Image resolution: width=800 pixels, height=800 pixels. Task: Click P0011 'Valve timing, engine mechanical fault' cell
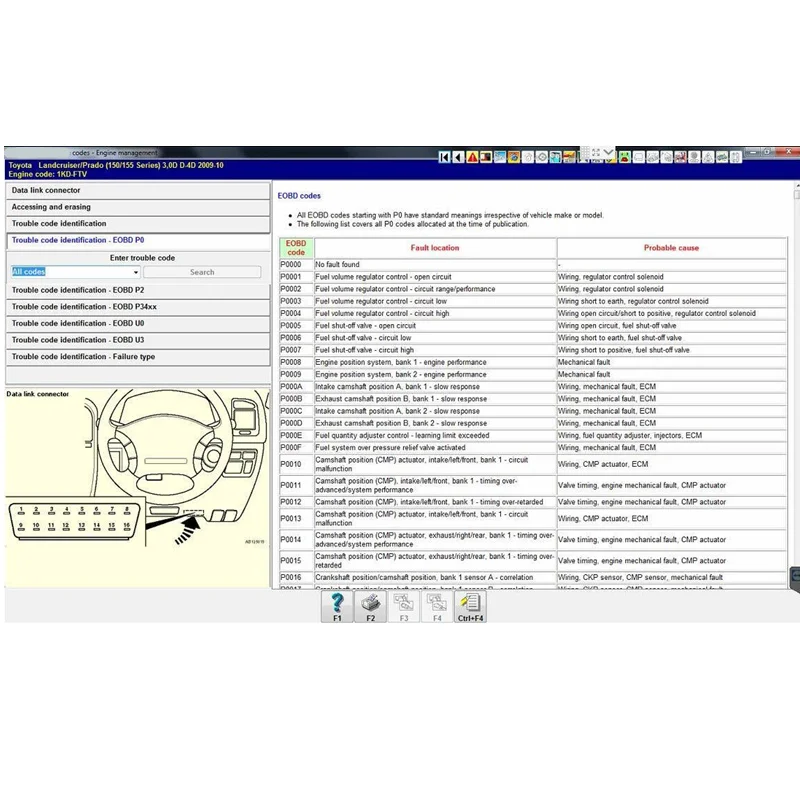coord(671,485)
